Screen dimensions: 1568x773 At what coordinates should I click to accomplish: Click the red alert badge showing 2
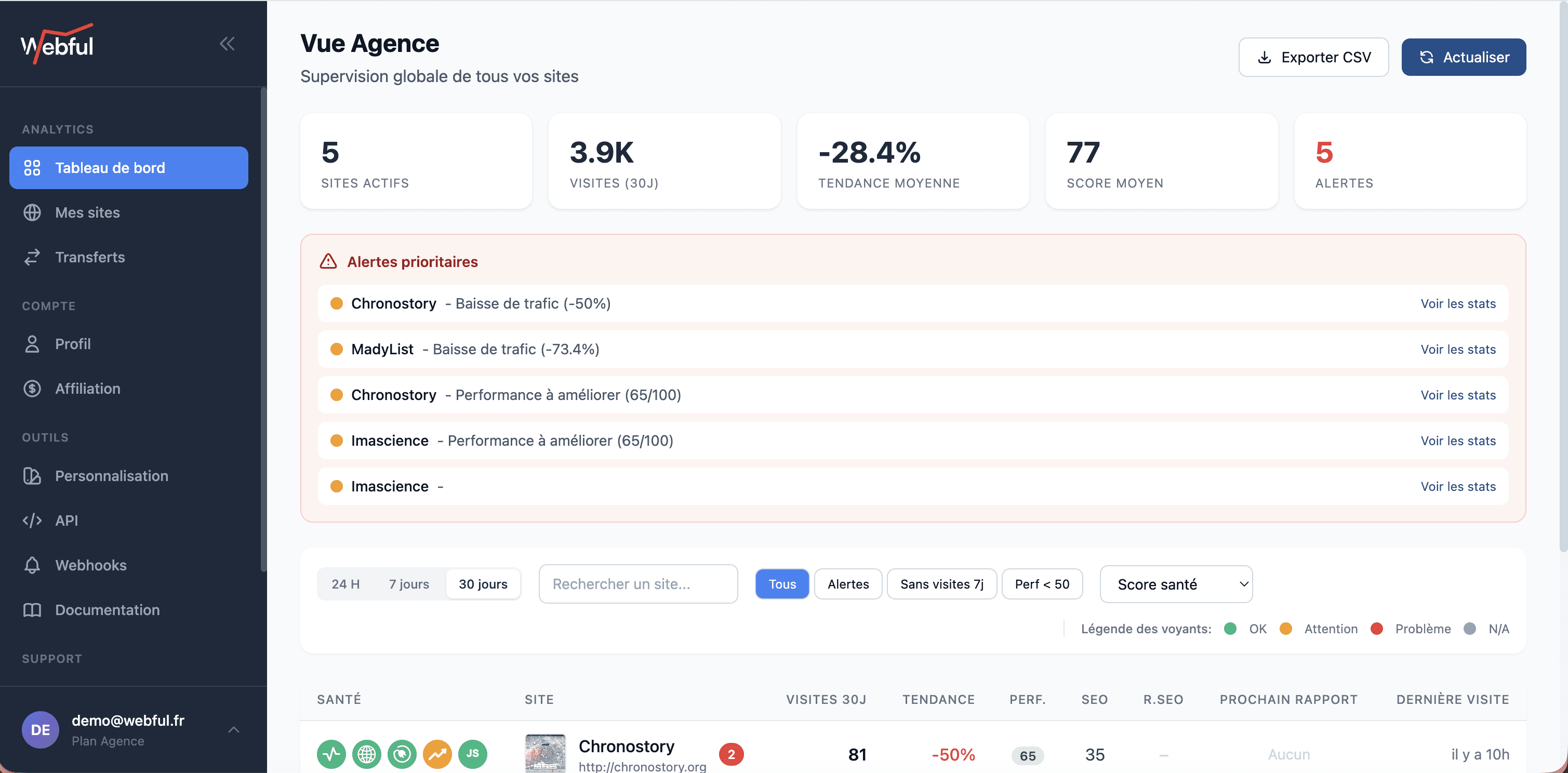coord(731,754)
